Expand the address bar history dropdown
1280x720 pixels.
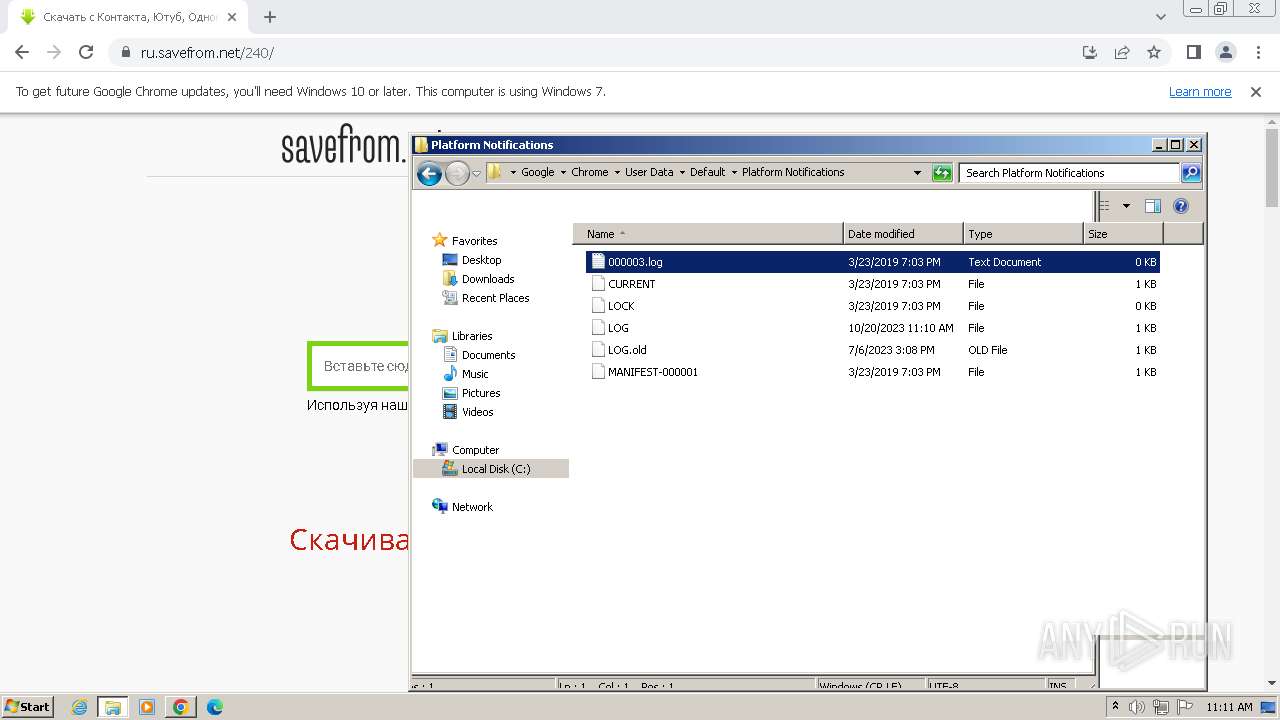(x=917, y=173)
